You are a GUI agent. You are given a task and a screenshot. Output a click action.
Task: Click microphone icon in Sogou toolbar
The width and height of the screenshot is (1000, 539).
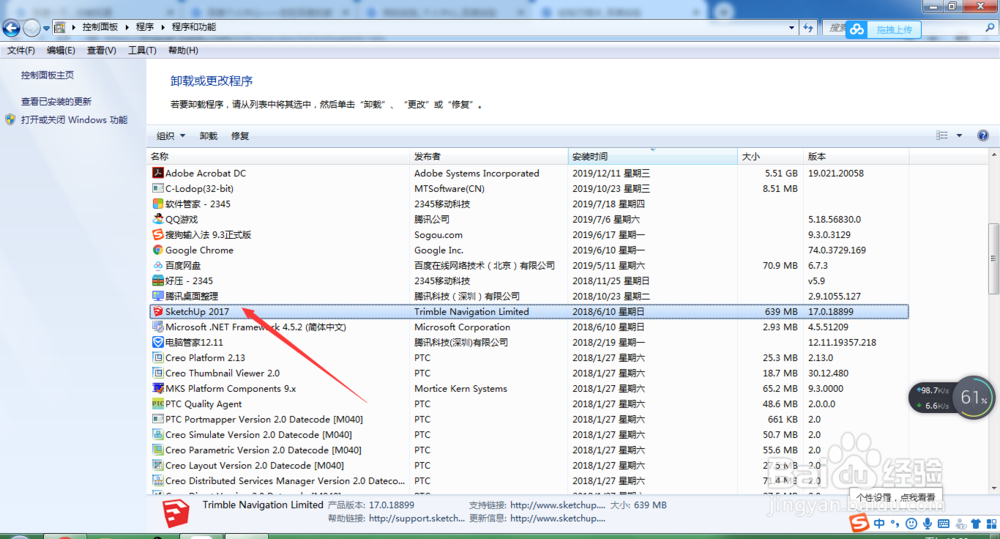[x=927, y=524]
